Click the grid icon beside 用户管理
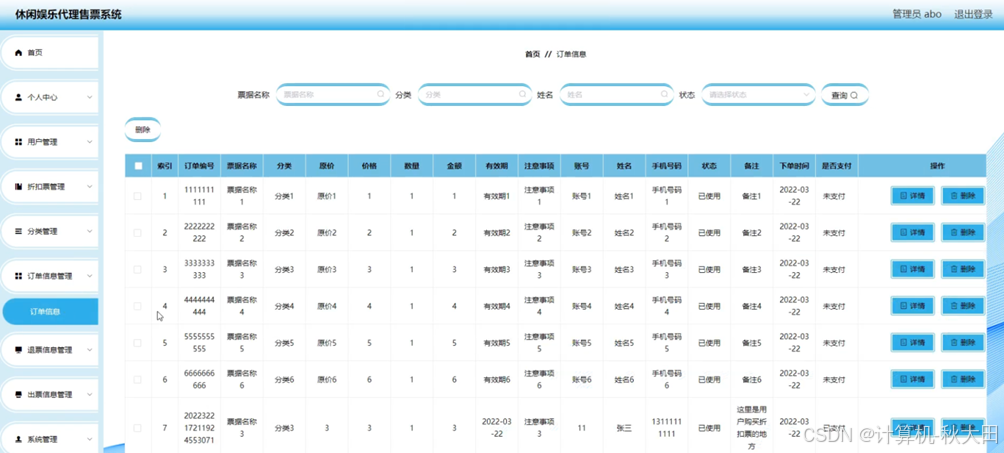The height and width of the screenshot is (453, 1004). (19, 142)
